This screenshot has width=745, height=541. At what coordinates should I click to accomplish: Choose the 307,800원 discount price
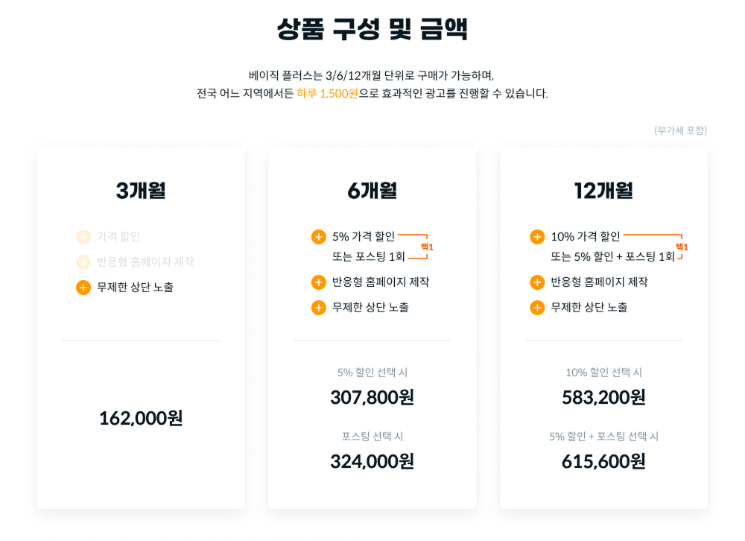click(372, 397)
